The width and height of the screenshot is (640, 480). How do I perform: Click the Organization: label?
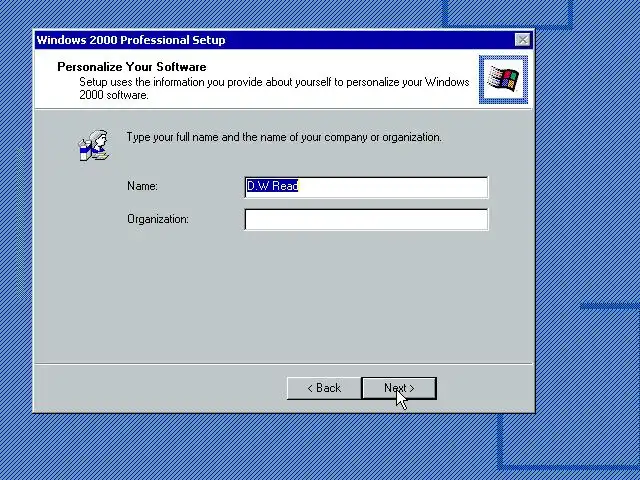coord(158,219)
